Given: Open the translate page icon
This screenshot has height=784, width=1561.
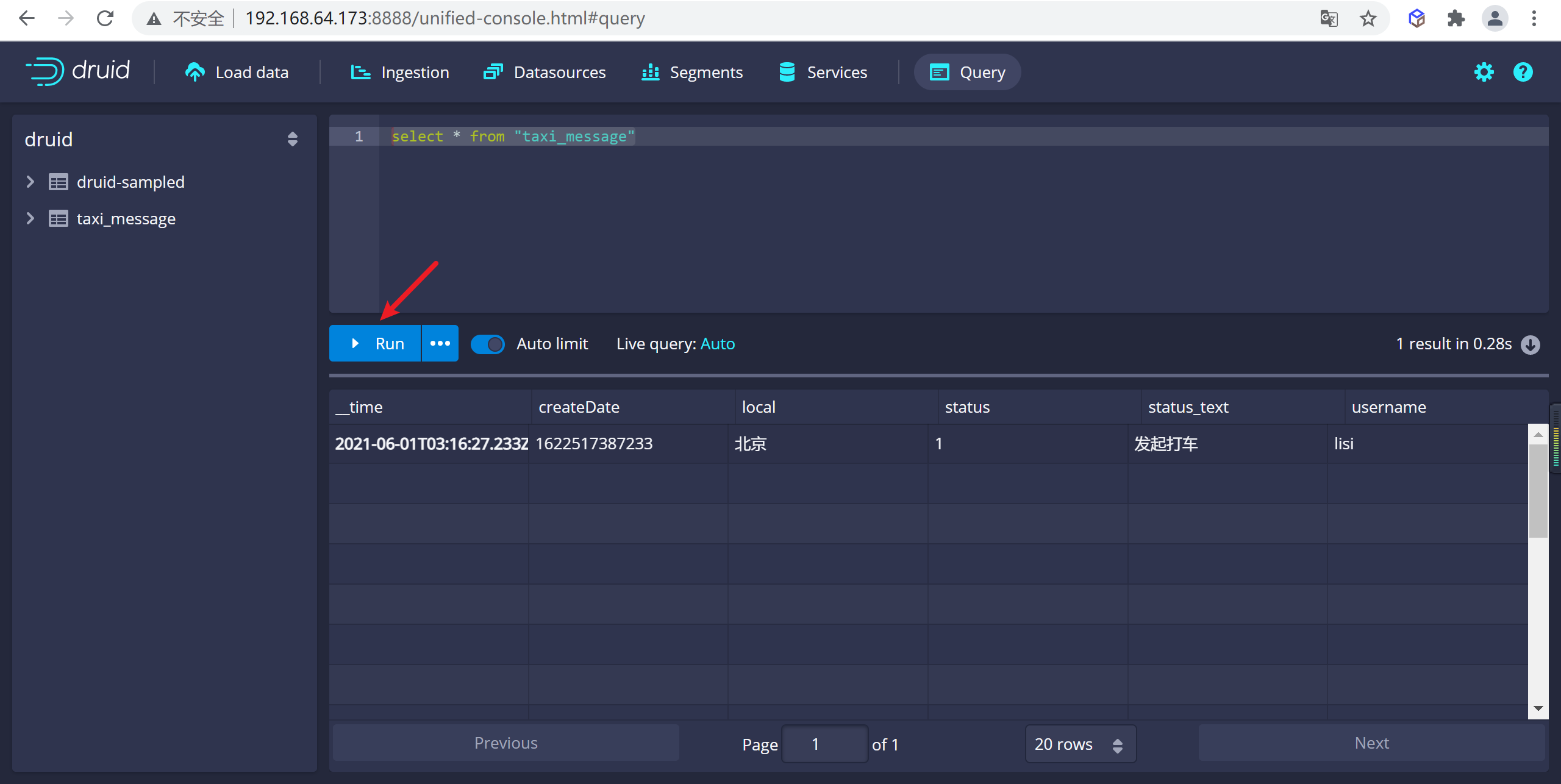Looking at the screenshot, I should [1329, 19].
